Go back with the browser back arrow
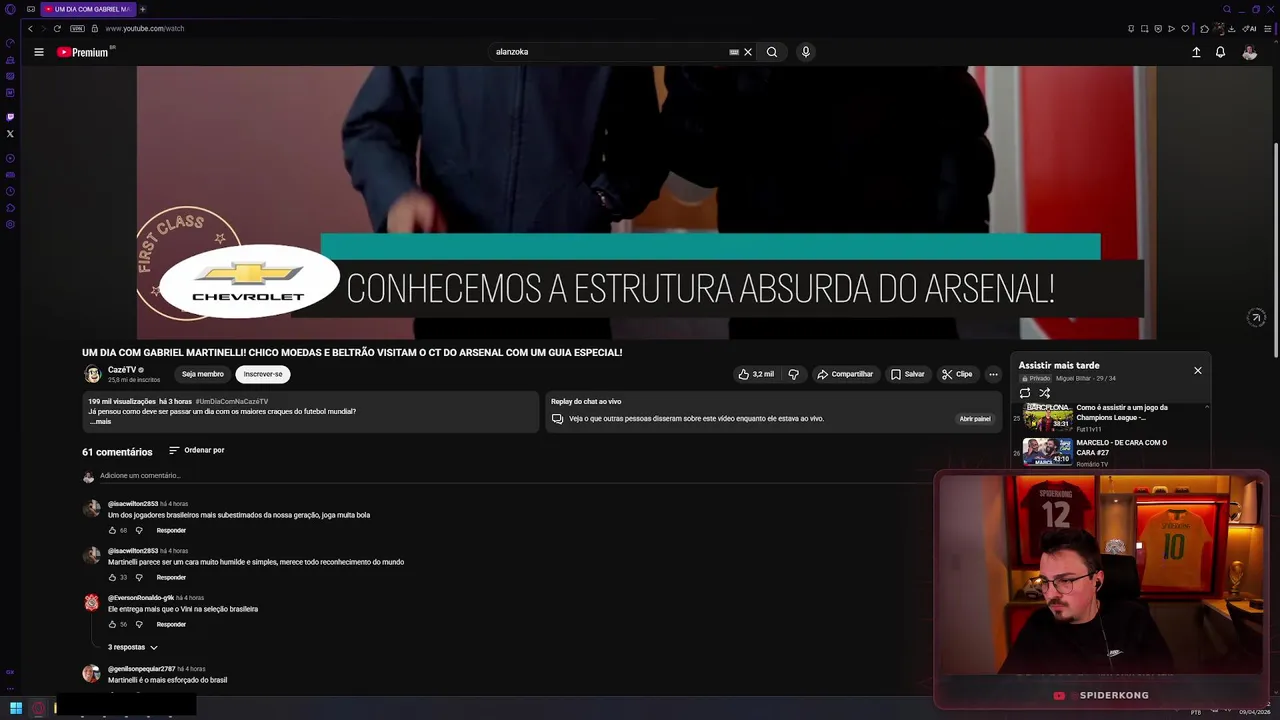Viewport: 1280px width, 720px height. [30, 28]
